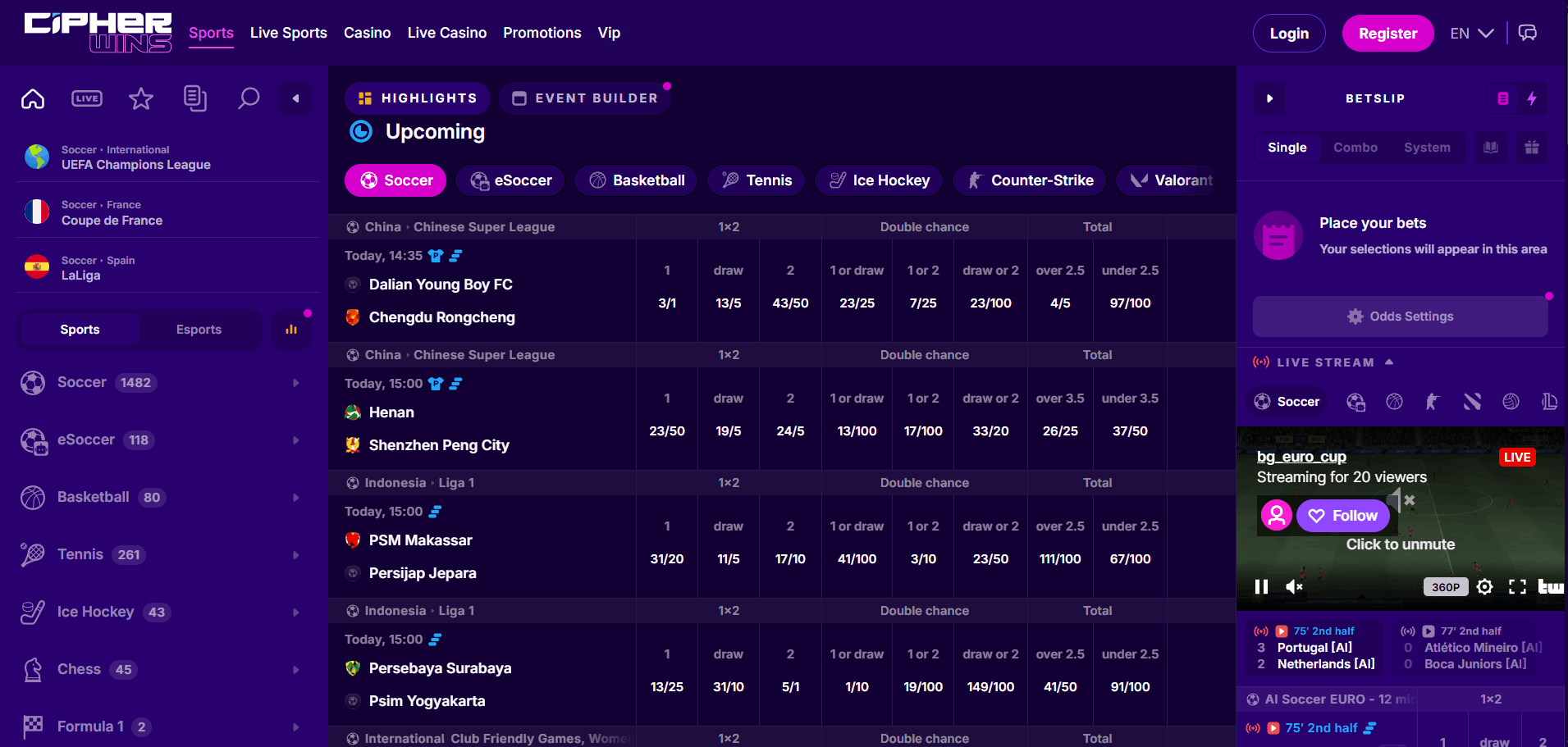Select the Ice Hockey sport filter

(879, 180)
